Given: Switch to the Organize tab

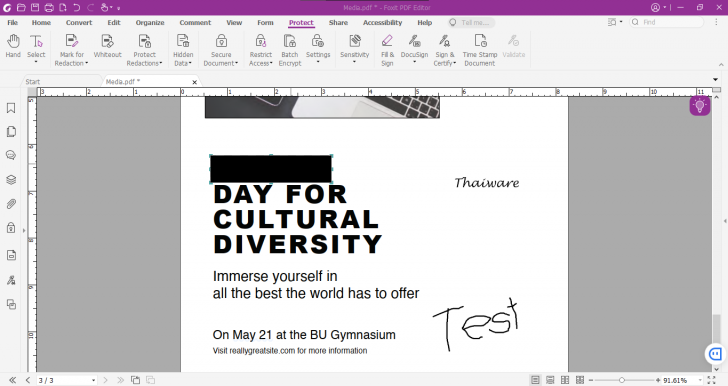Looking at the screenshot, I should pos(150,22).
